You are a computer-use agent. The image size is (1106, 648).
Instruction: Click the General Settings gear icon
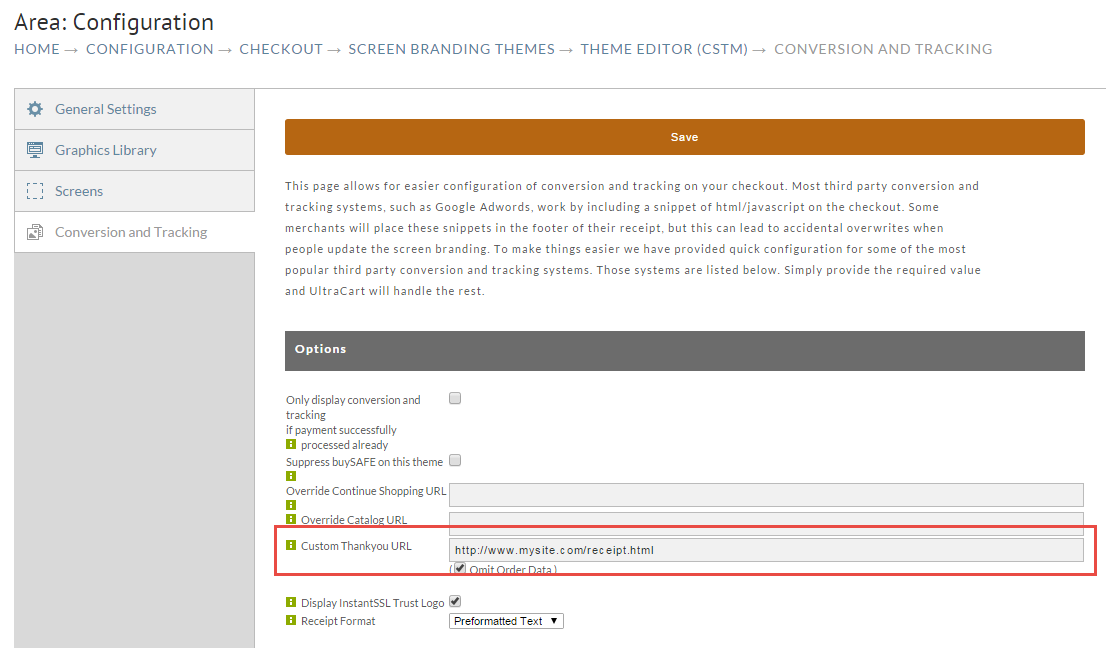(35, 109)
